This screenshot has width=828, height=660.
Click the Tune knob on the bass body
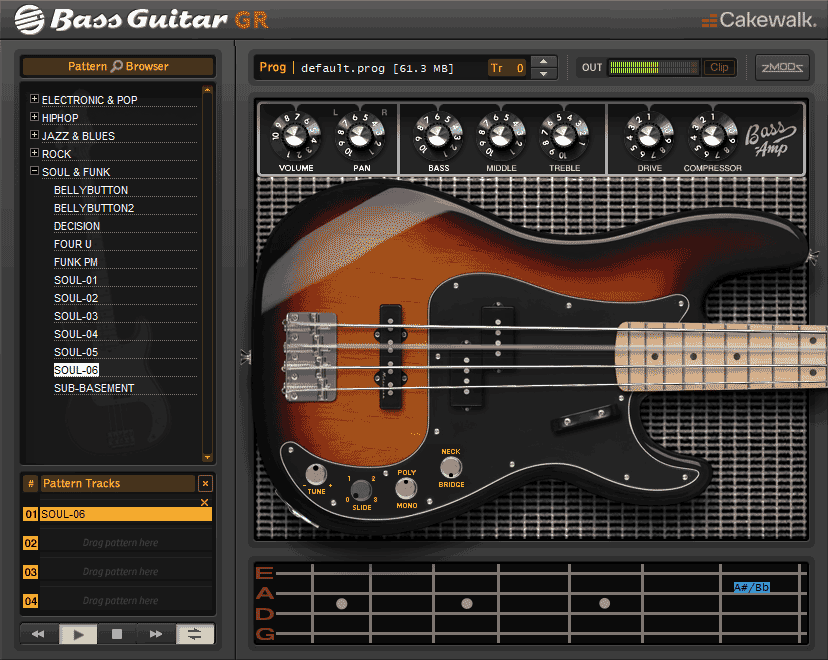316,474
